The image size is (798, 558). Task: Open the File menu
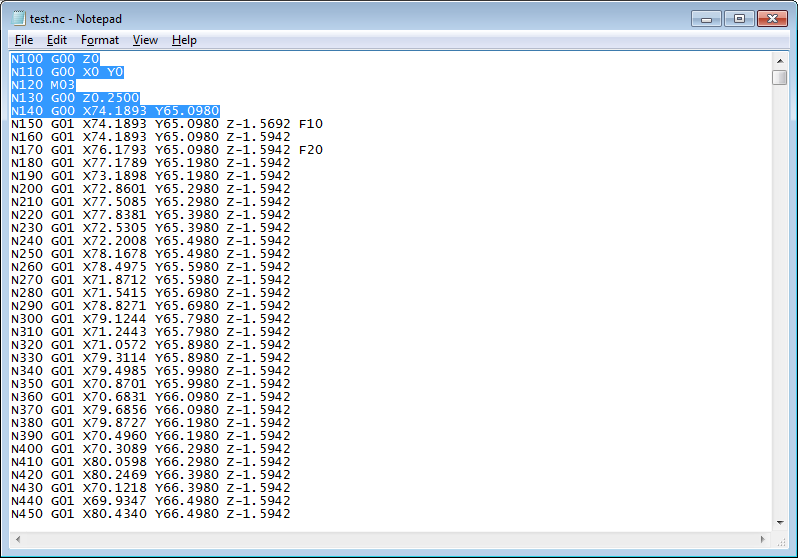(x=24, y=40)
